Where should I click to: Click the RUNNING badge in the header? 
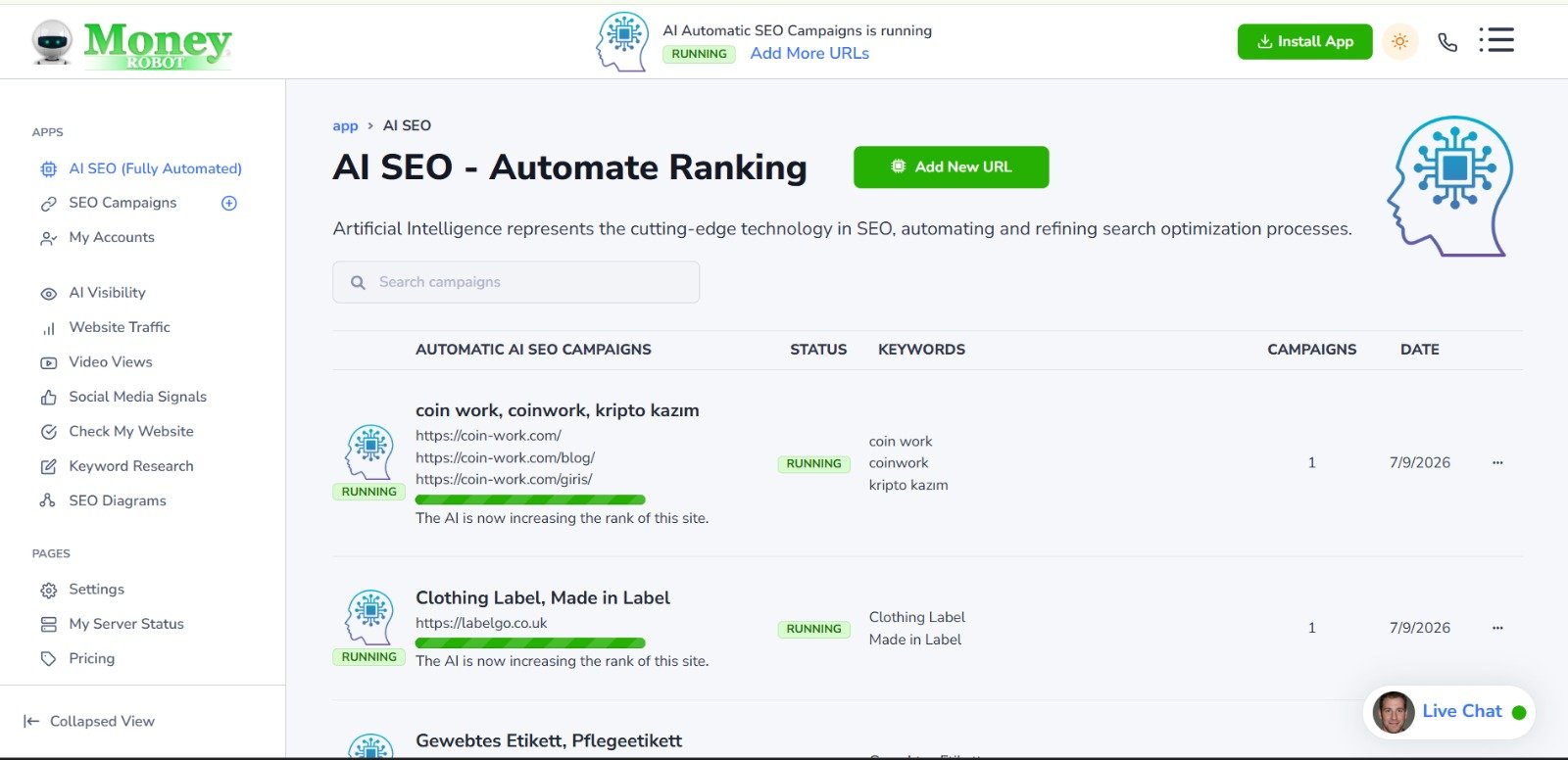pos(699,54)
